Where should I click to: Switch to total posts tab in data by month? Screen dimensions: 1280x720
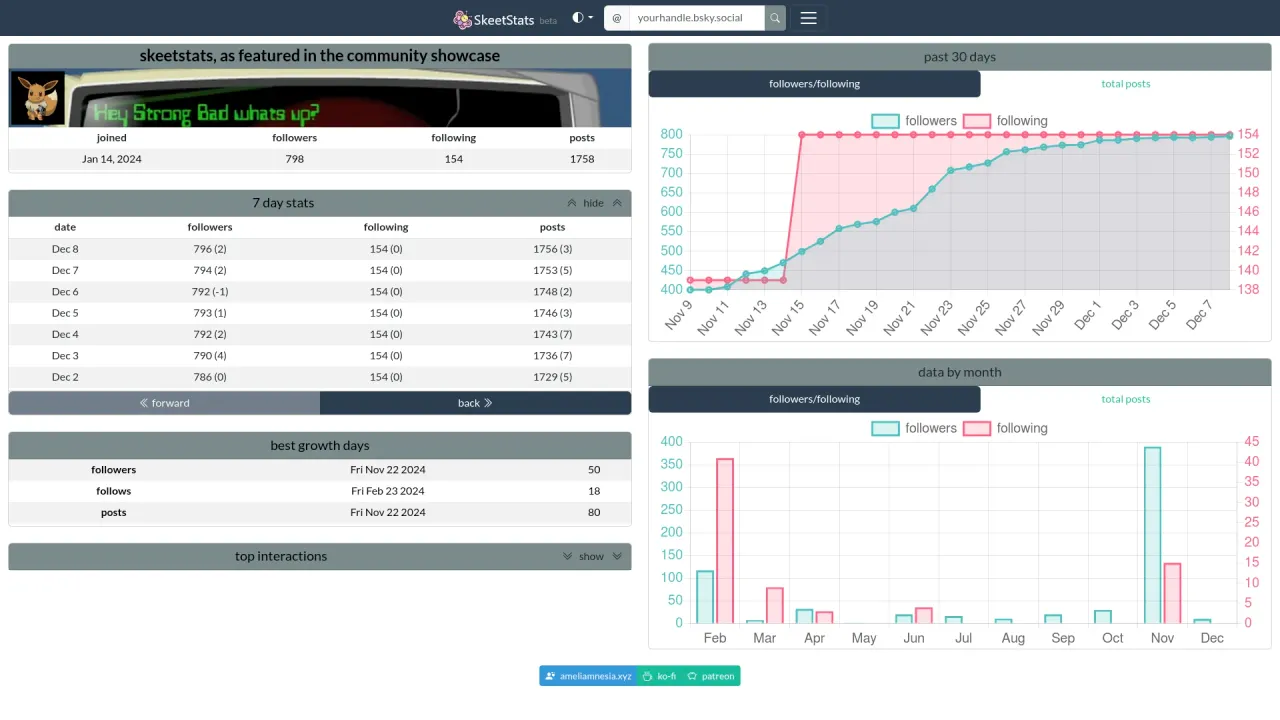pos(1125,399)
